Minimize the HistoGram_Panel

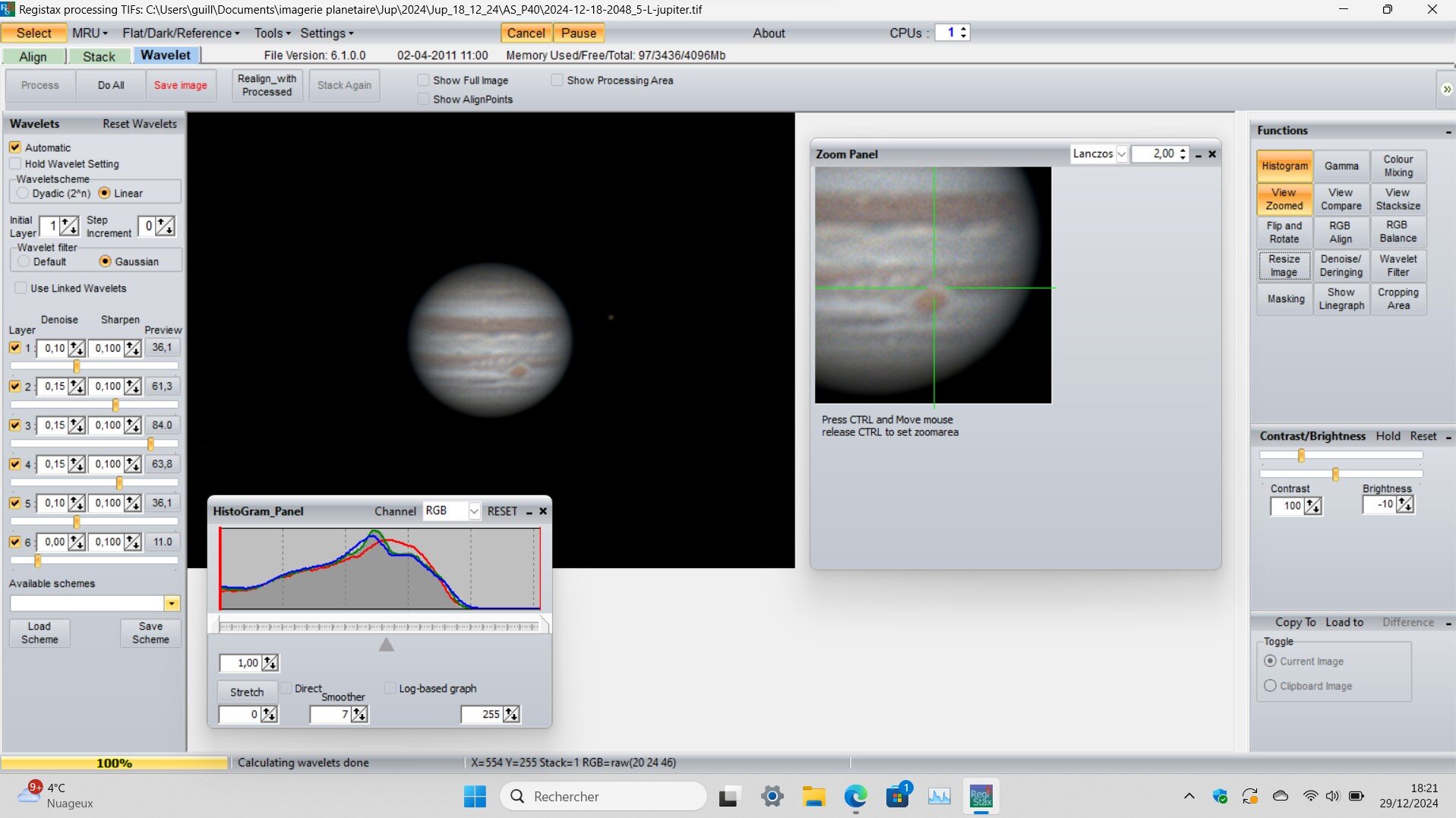point(529,512)
